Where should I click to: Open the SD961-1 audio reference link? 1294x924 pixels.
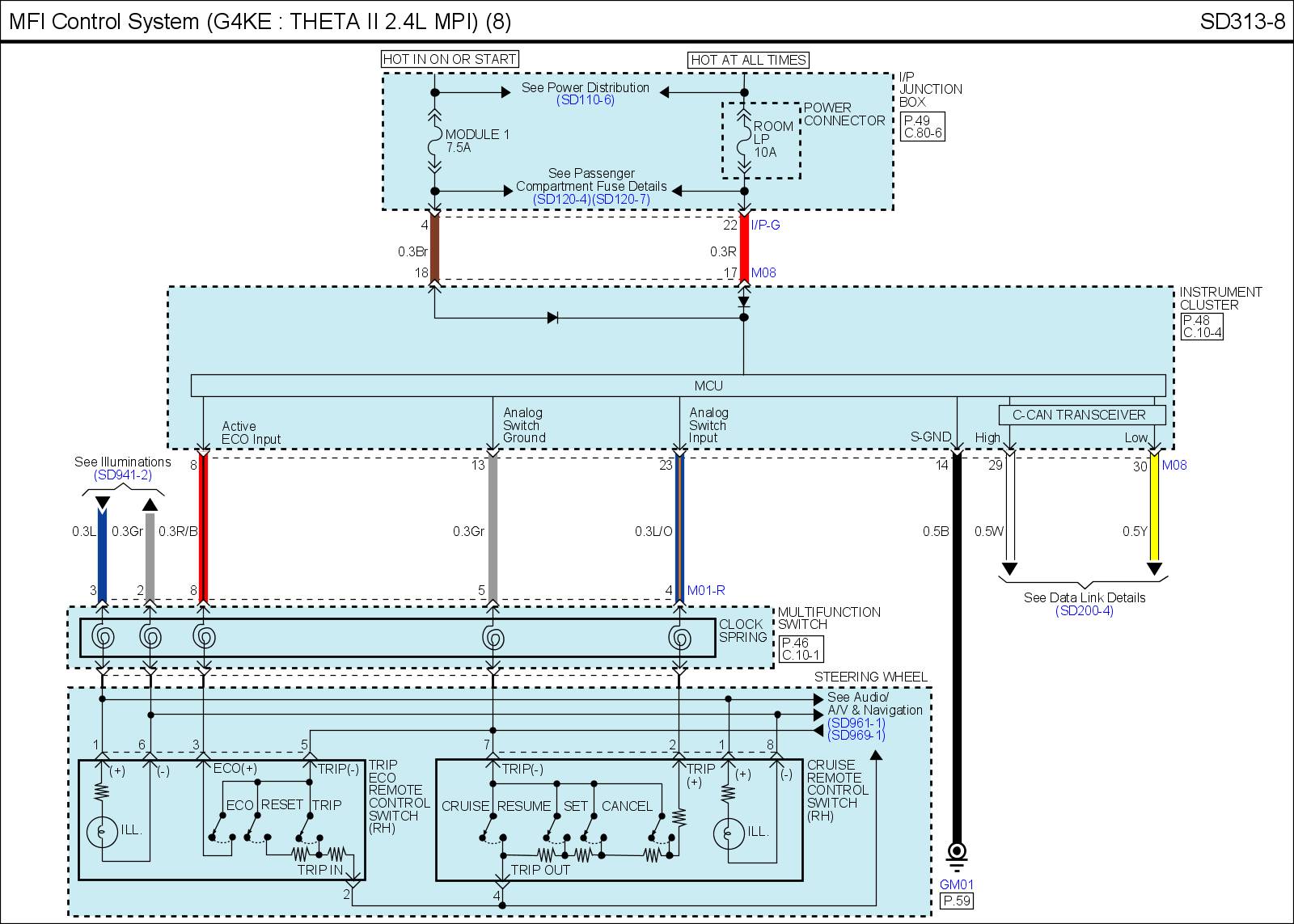(856, 723)
